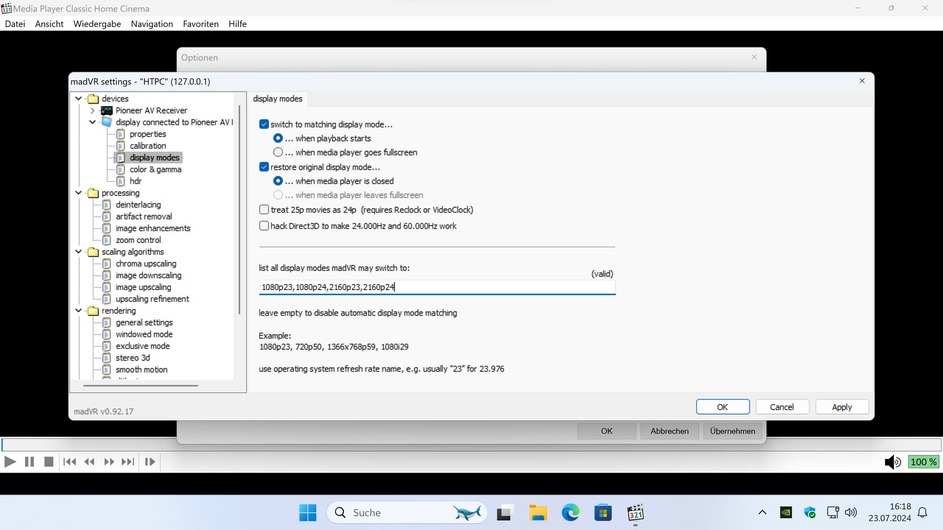
Task: Click the Play button in the player
Action: (x=10, y=462)
